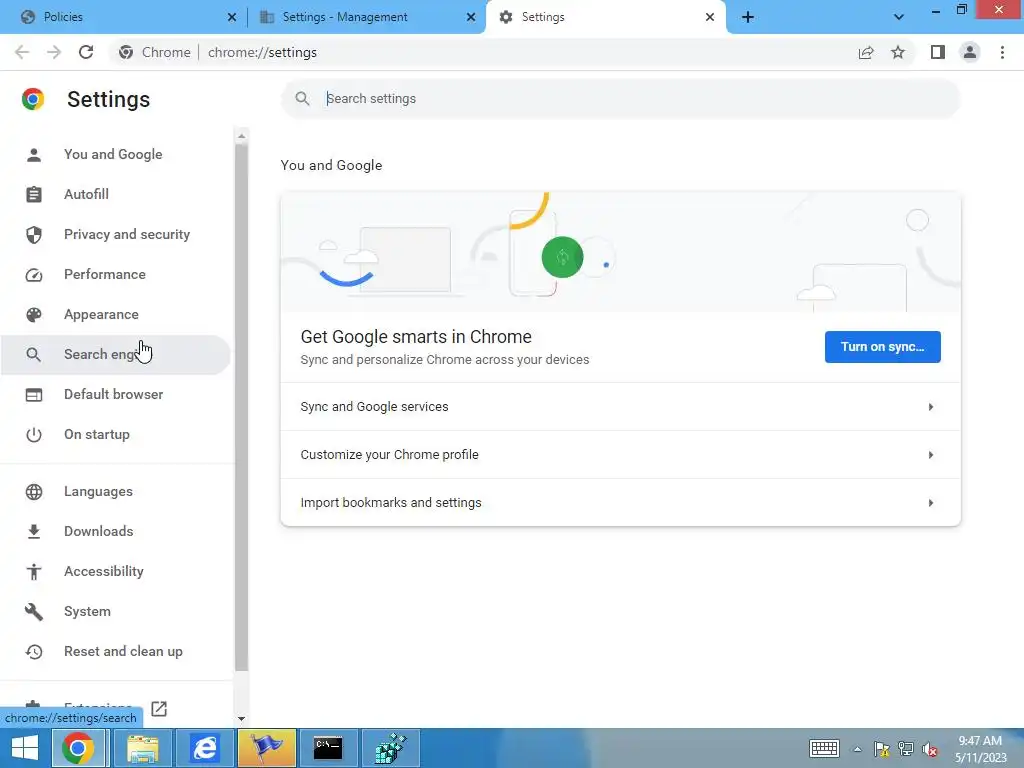The height and width of the screenshot is (768, 1024).
Task: Open Default browser settings label
Action: (114, 394)
